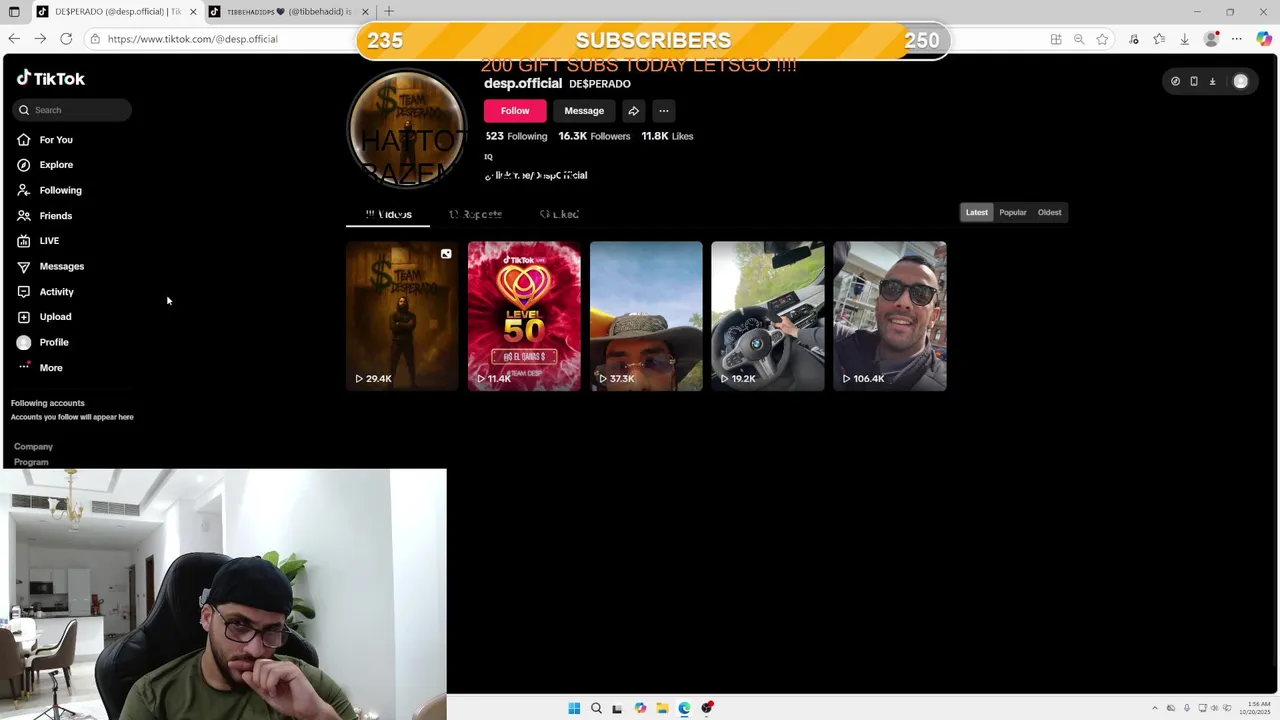Add this page to favorites

pos(1102,39)
